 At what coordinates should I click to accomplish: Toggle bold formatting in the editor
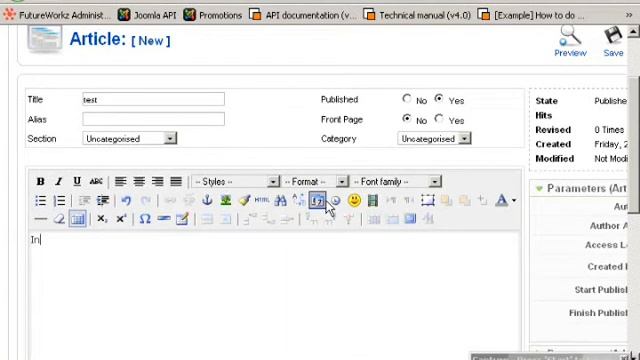coord(40,181)
